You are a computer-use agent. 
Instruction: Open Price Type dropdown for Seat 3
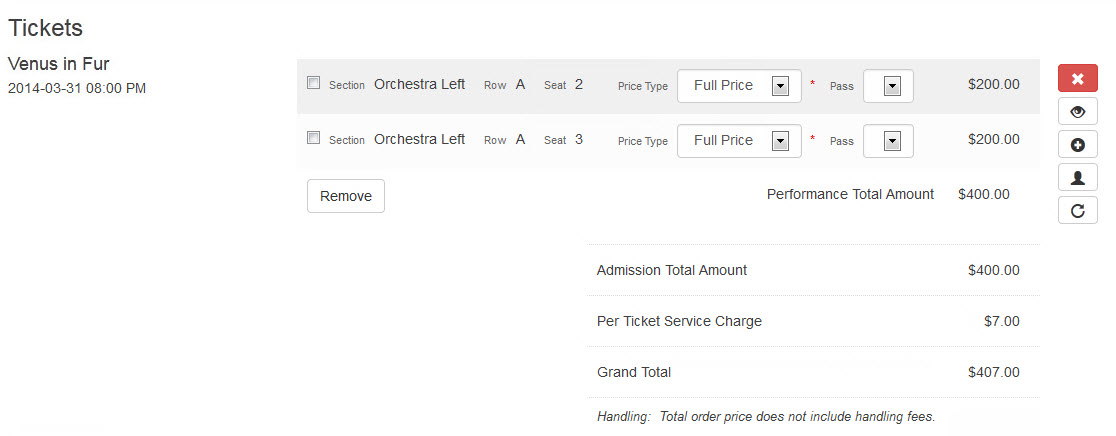point(739,141)
